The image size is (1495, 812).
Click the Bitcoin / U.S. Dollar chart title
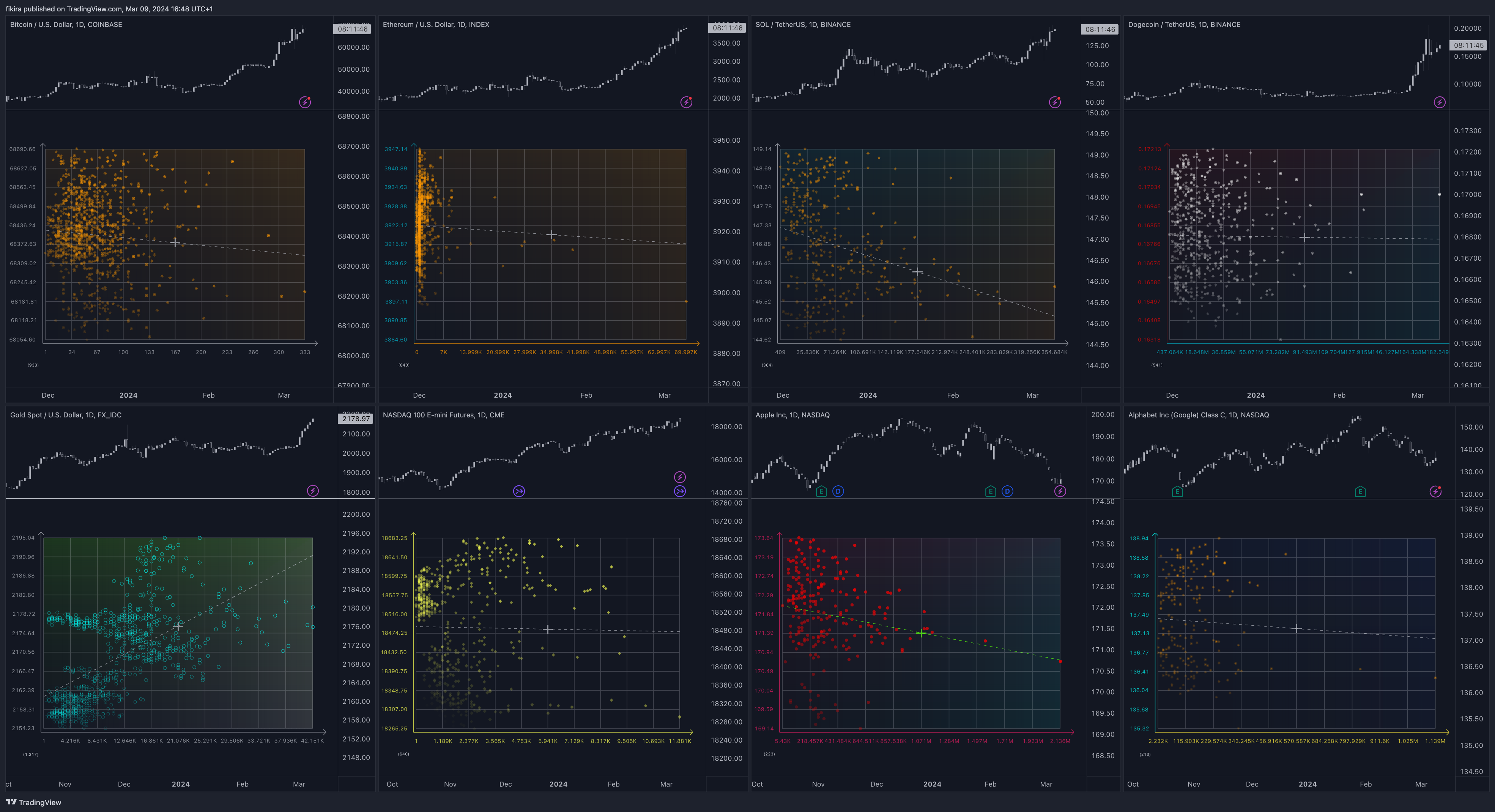pos(66,24)
